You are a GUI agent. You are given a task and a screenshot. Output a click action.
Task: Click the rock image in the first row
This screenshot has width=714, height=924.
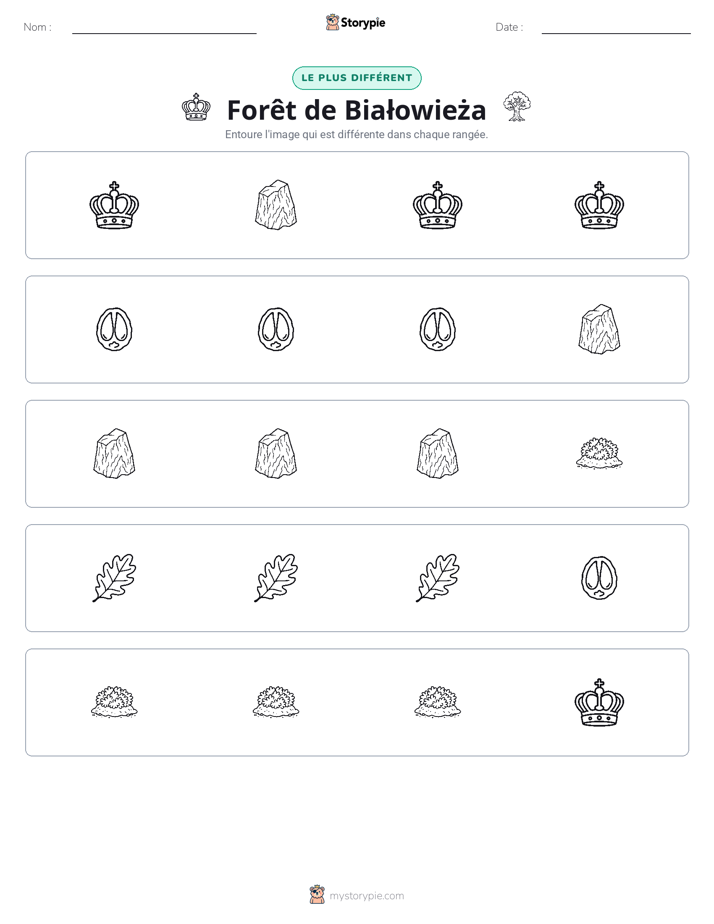click(276, 205)
